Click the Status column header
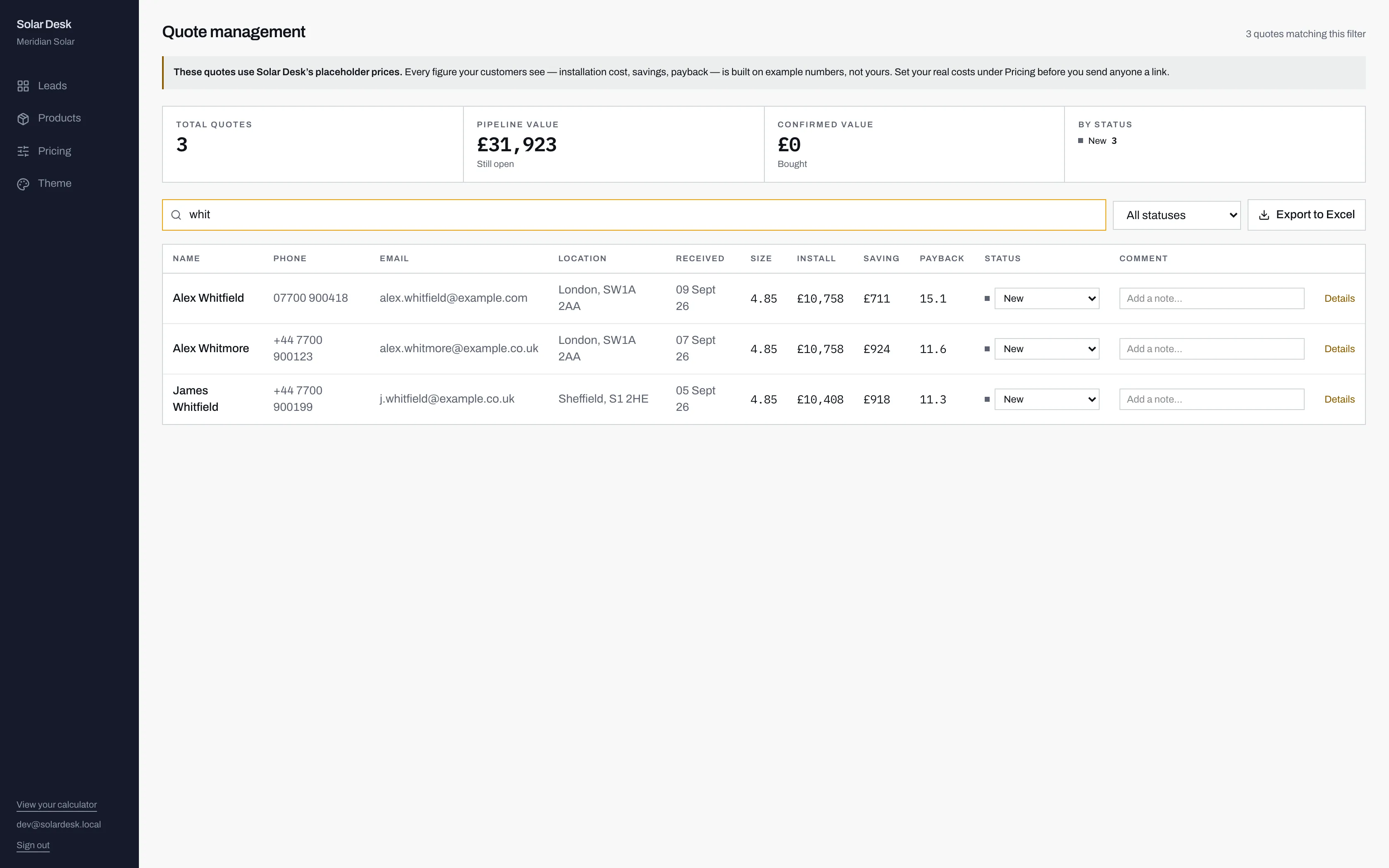Image resolution: width=1389 pixels, height=868 pixels. pyautogui.click(x=1003, y=258)
